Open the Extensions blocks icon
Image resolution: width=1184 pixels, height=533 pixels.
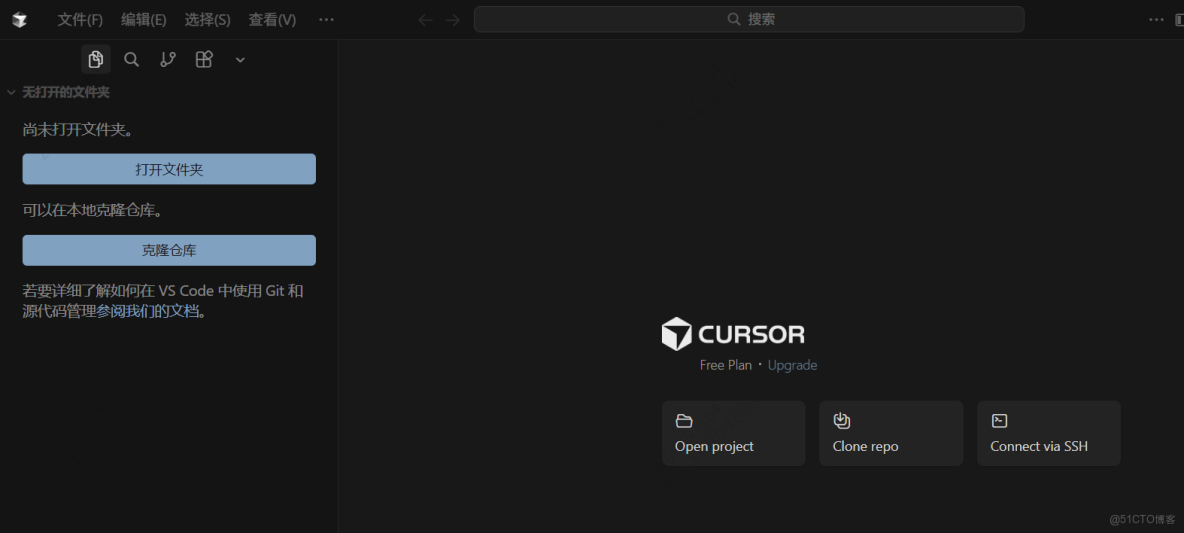click(204, 59)
